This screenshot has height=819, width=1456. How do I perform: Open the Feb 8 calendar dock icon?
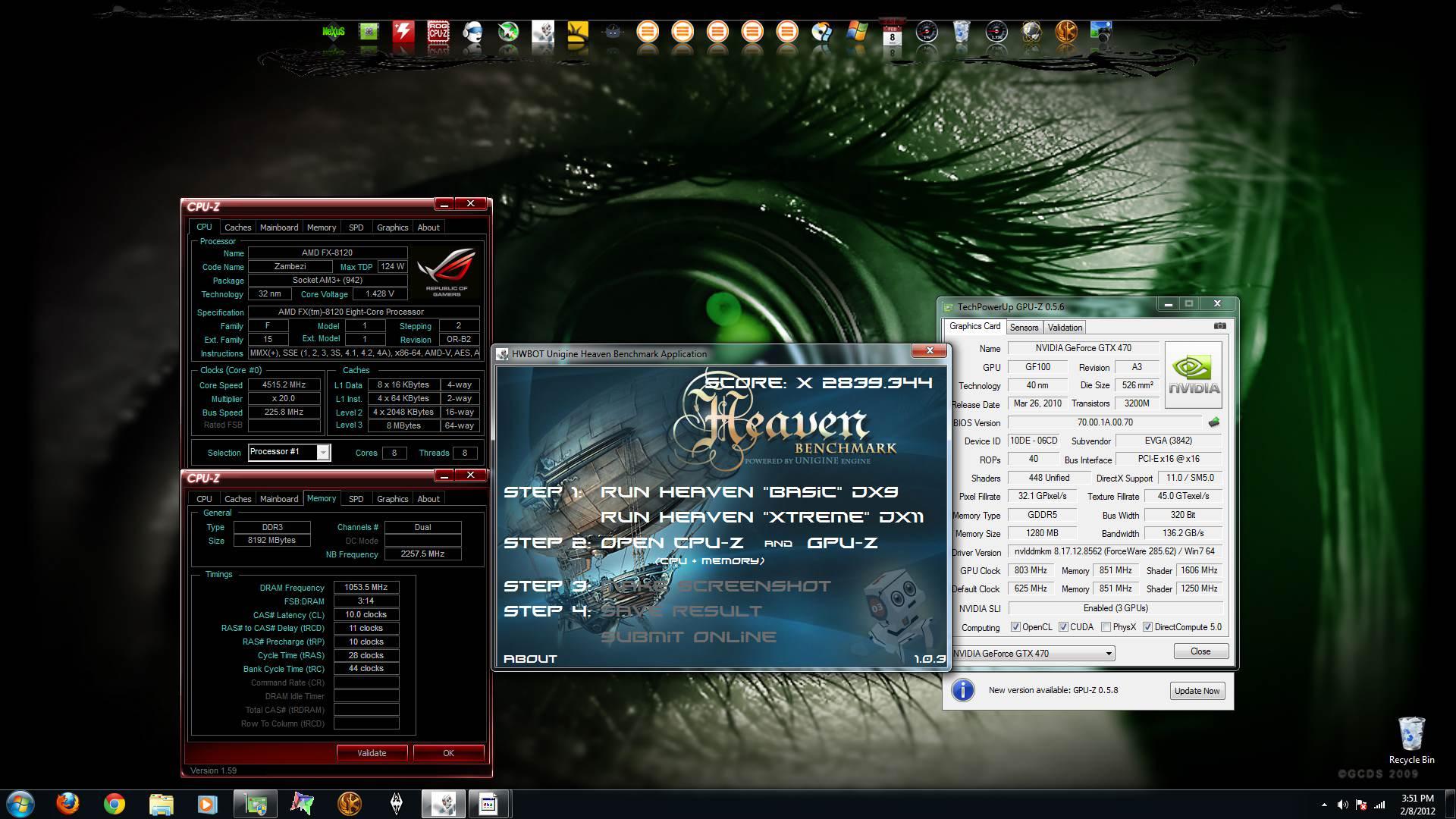[x=892, y=32]
